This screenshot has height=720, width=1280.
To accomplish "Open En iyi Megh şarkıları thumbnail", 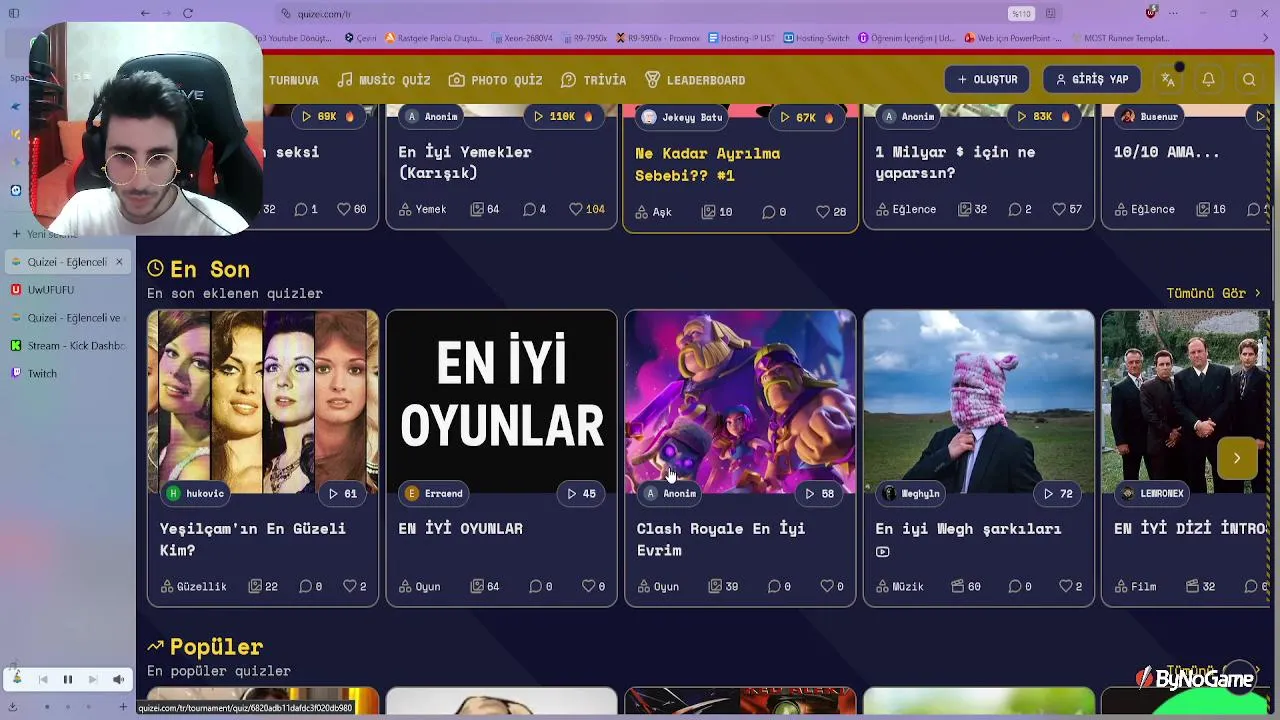I will click(x=979, y=402).
